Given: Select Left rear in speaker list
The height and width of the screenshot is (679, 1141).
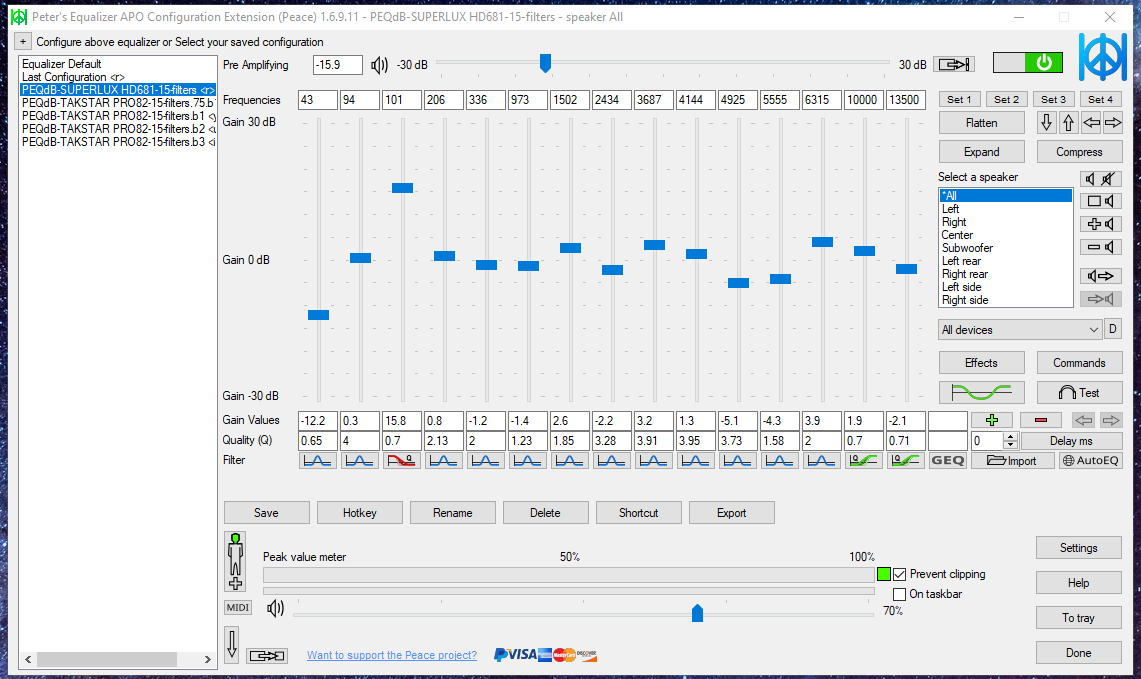Looking at the screenshot, I should tap(1006, 261).
